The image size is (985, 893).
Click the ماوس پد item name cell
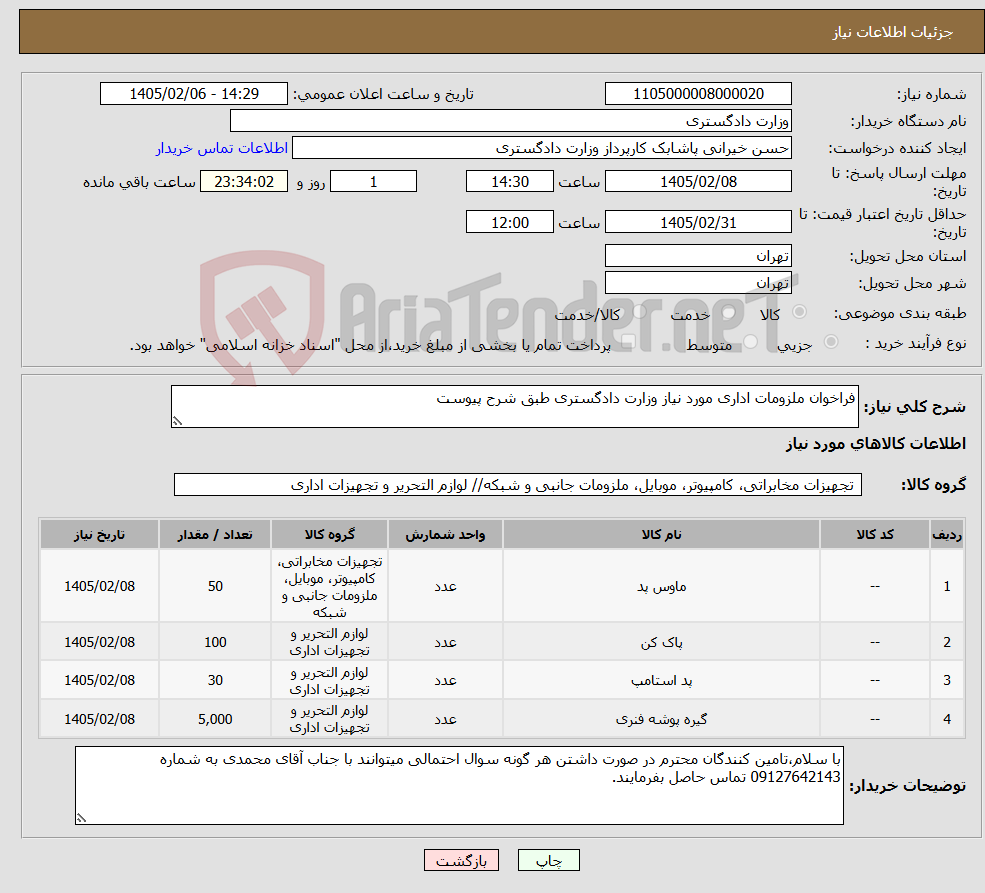tap(661, 586)
